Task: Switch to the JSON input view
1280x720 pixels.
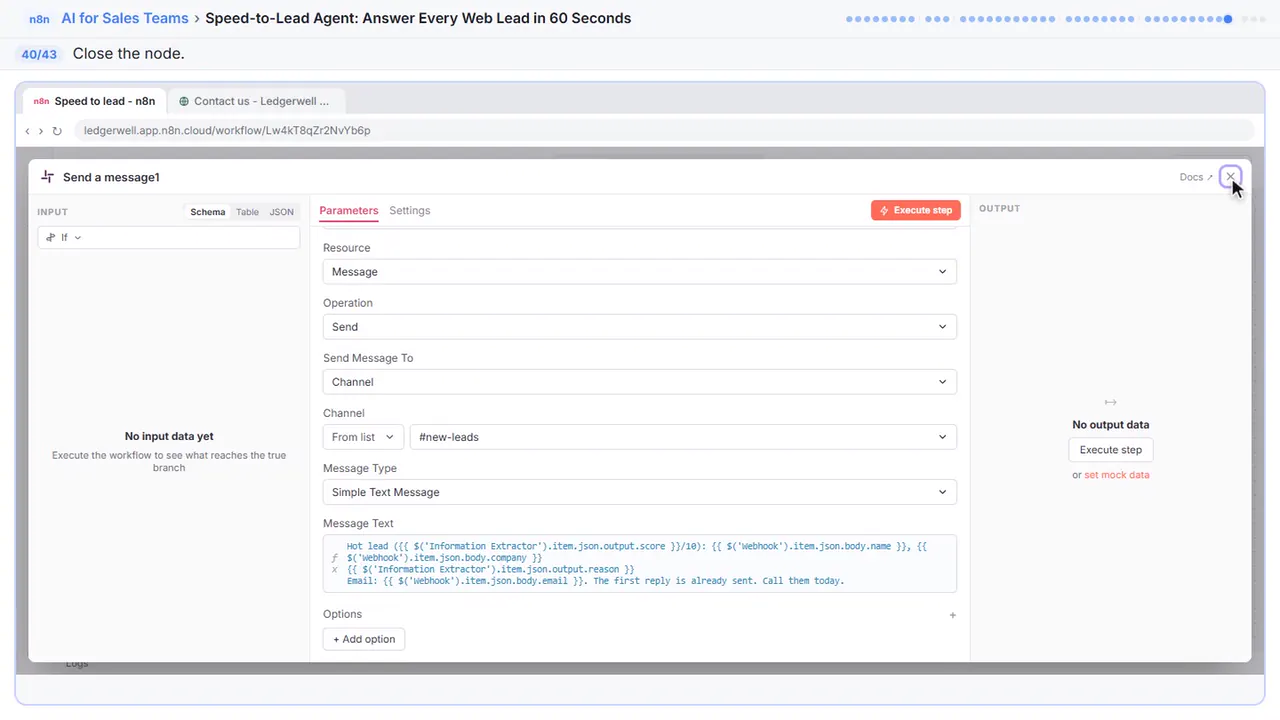Action: [x=282, y=212]
